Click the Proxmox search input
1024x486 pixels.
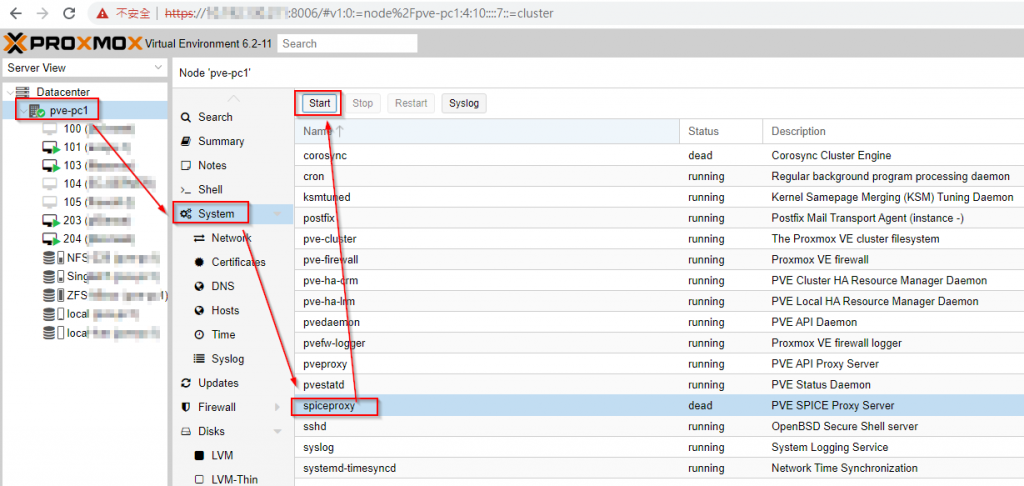point(347,44)
